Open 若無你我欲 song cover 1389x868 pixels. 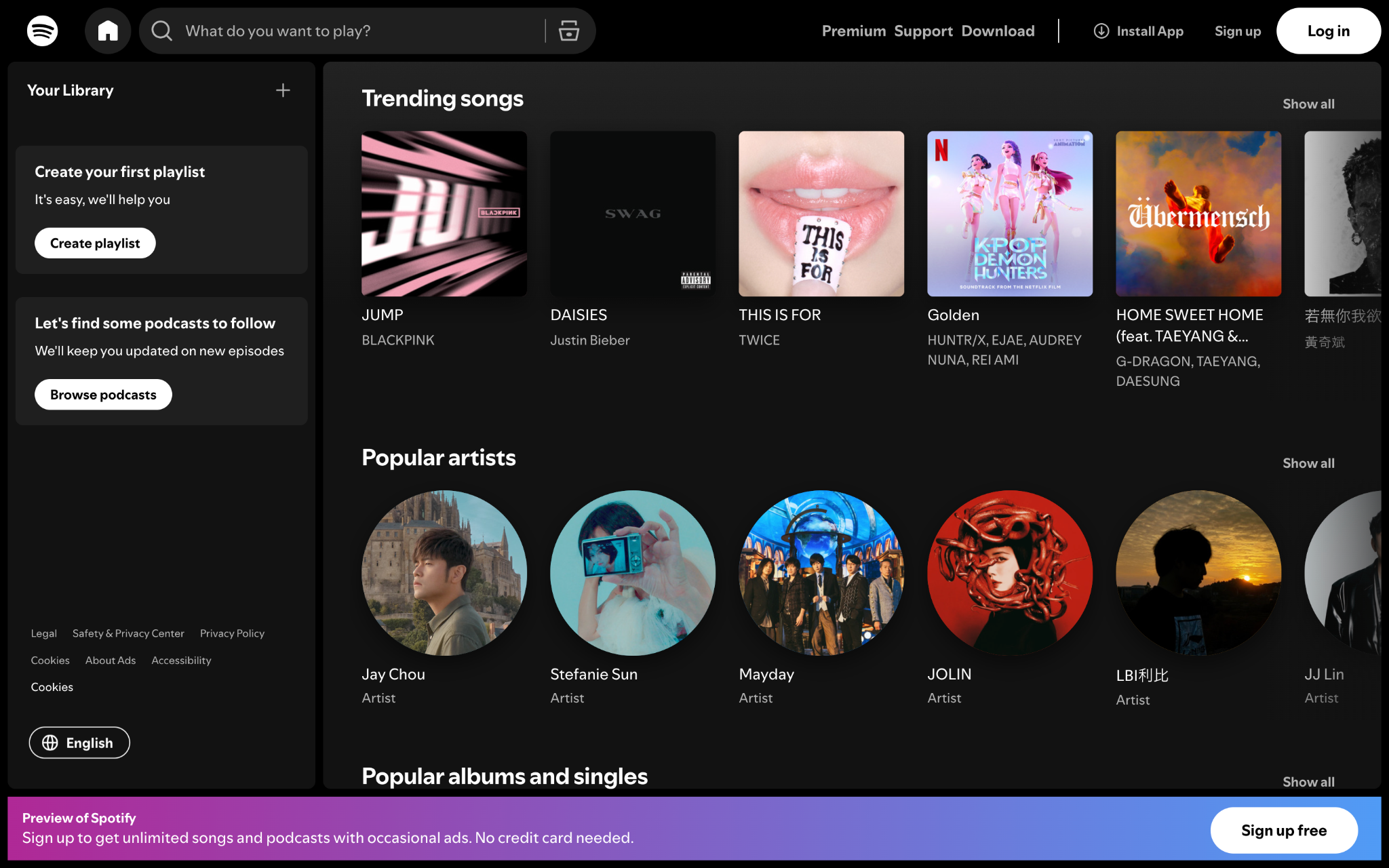[x=1343, y=214]
